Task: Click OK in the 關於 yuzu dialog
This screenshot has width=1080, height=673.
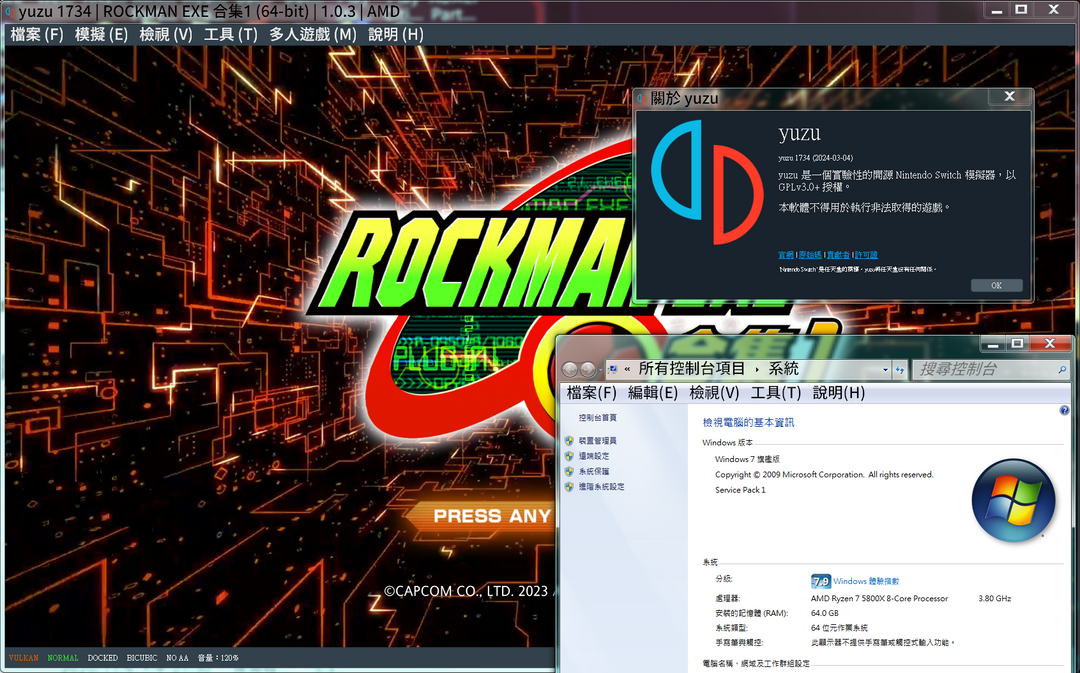Action: point(997,285)
